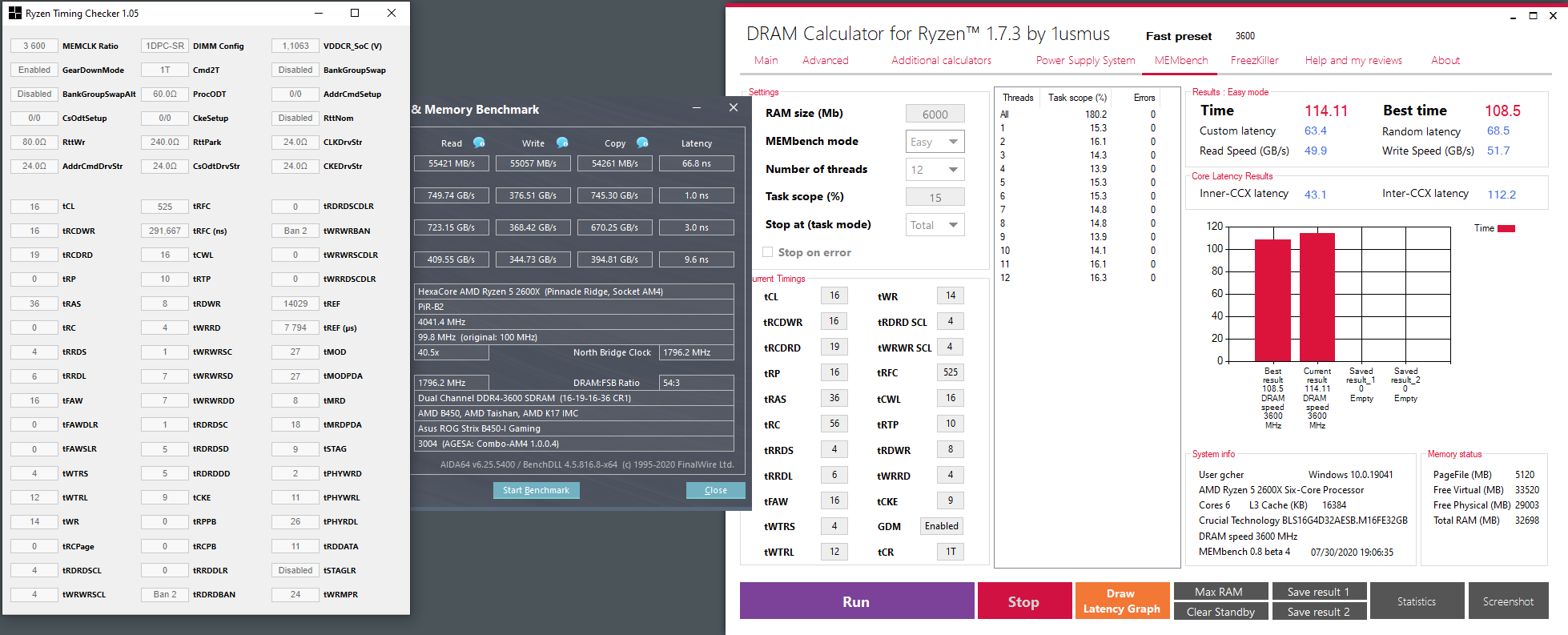Click the Dual Channel DDR4-3600 SDRAM row

click(x=574, y=398)
